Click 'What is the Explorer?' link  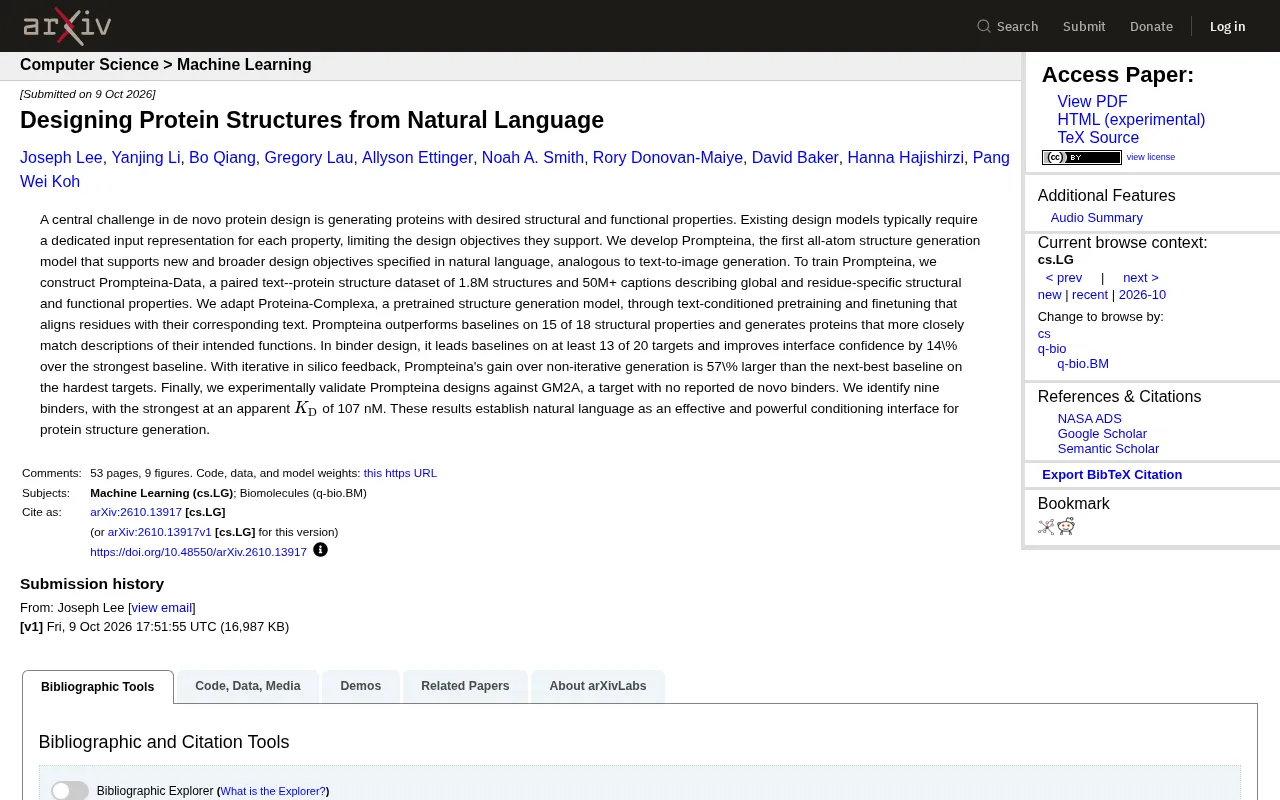coord(273,791)
